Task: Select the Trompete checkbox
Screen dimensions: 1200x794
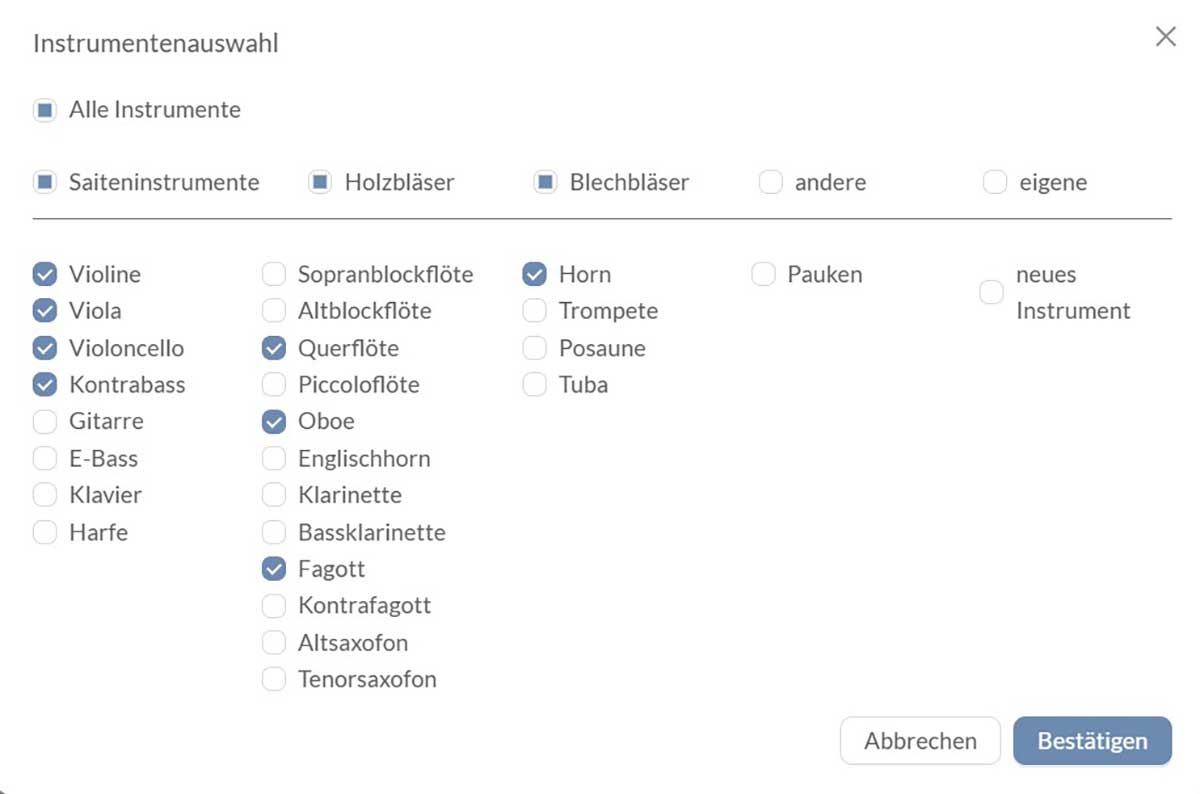Action: click(535, 311)
